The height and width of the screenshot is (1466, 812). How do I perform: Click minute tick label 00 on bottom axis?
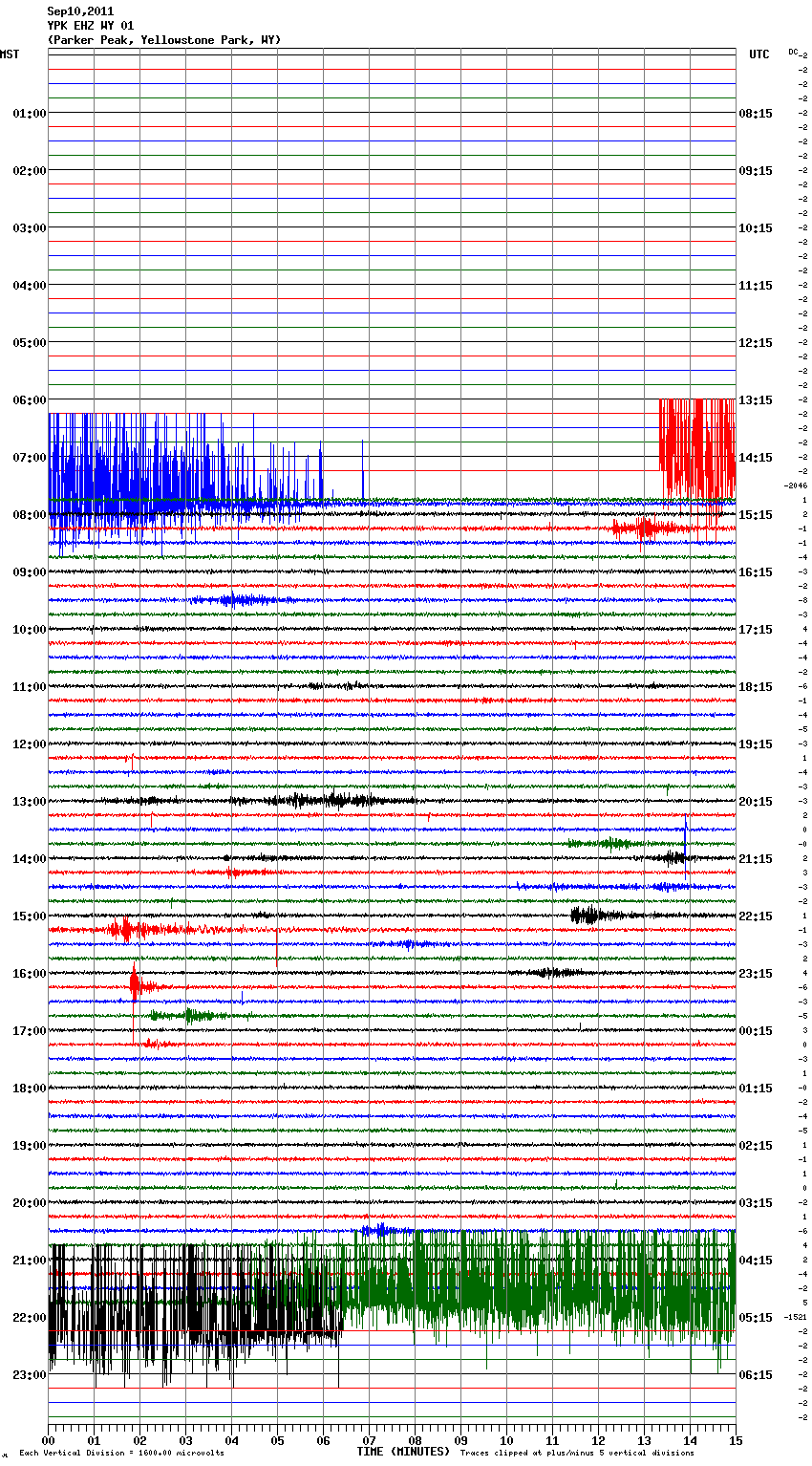[x=48, y=1440]
